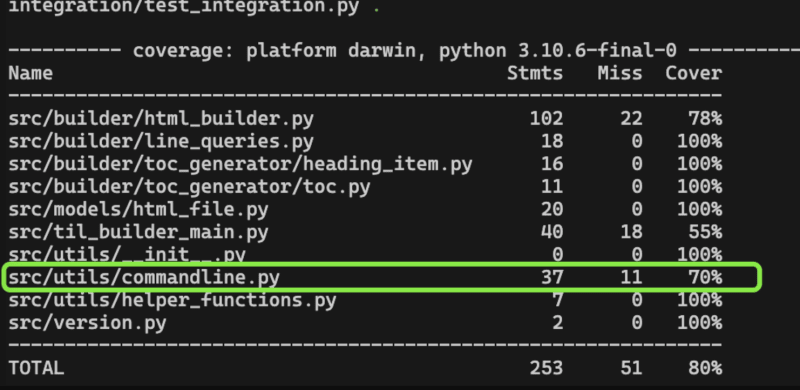Click file name 'src/til_builder_main.py'
This screenshot has height=390, width=800.
138,232
